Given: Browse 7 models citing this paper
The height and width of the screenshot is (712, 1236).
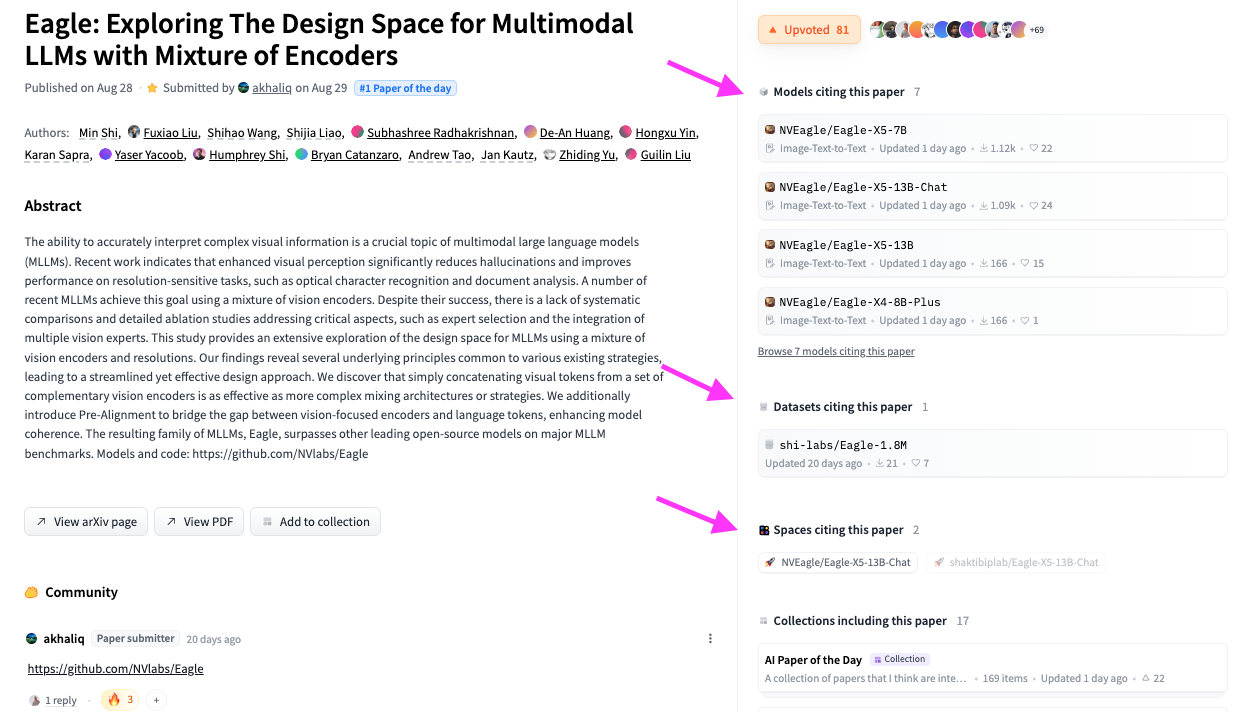Looking at the screenshot, I should tap(836, 352).
